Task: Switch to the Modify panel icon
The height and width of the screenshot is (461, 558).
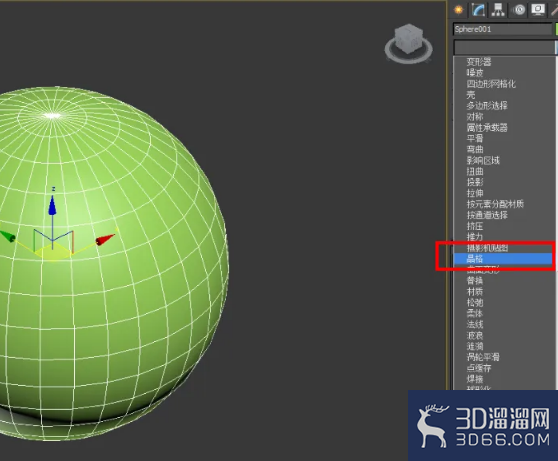Action: (x=479, y=10)
